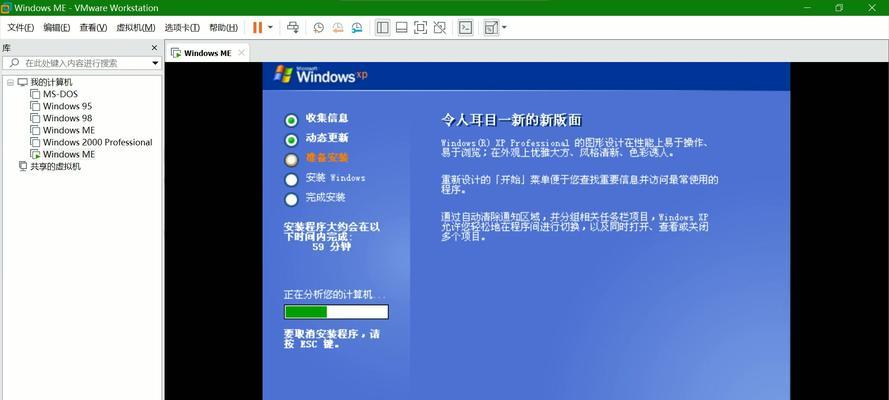The width and height of the screenshot is (889, 400).
Task: Open the console view icon
Action: (x=465, y=27)
